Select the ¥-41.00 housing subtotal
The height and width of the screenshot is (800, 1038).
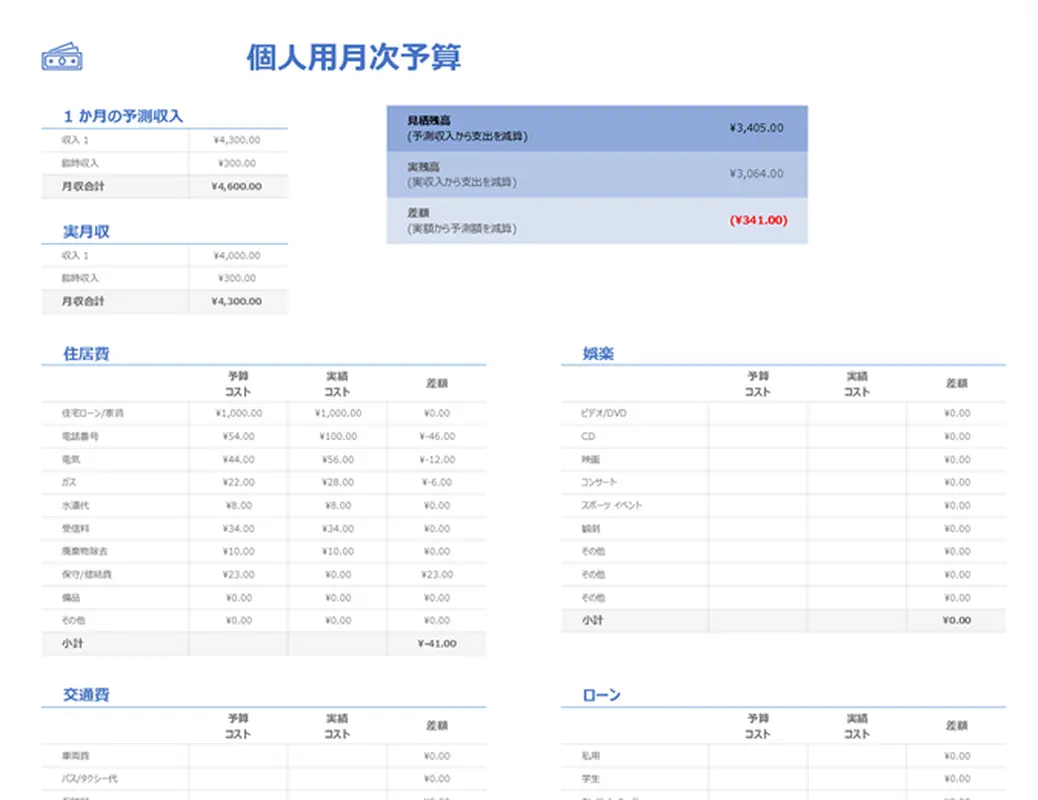coord(437,643)
